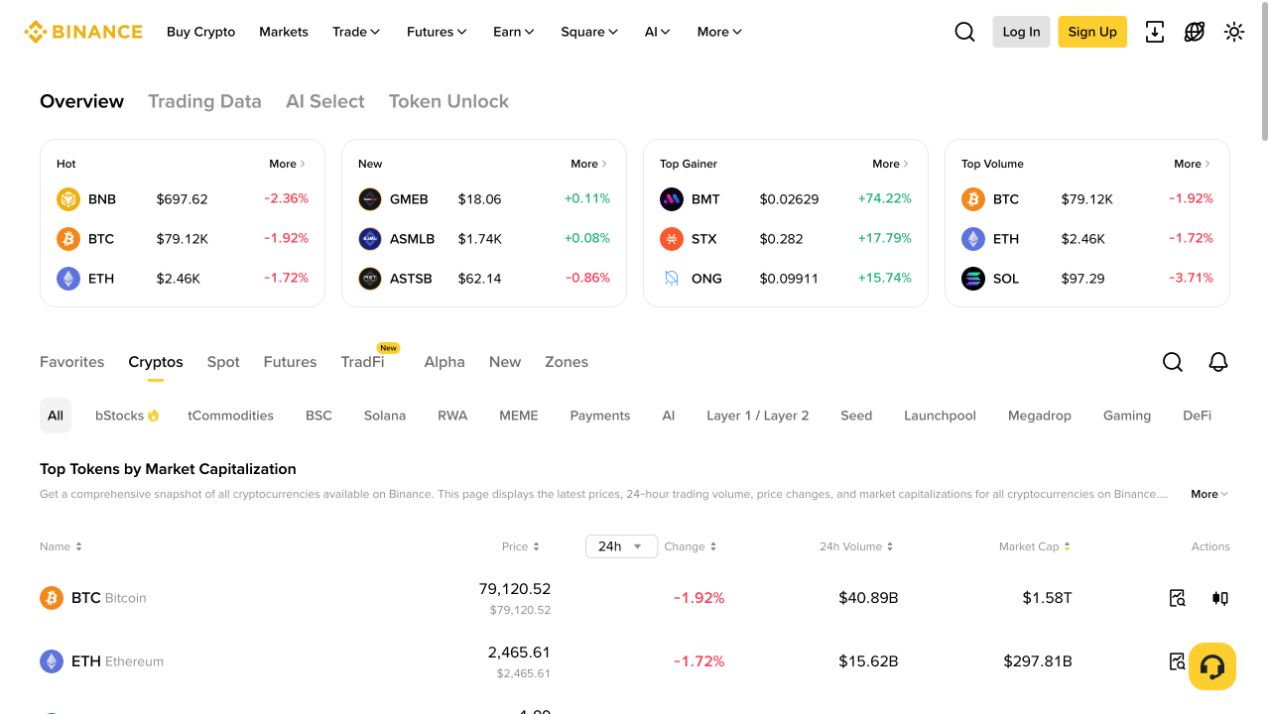Open the support headset chat button
Image resolution: width=1270 pixels, height=714 pixels.
click(1212, 666)
